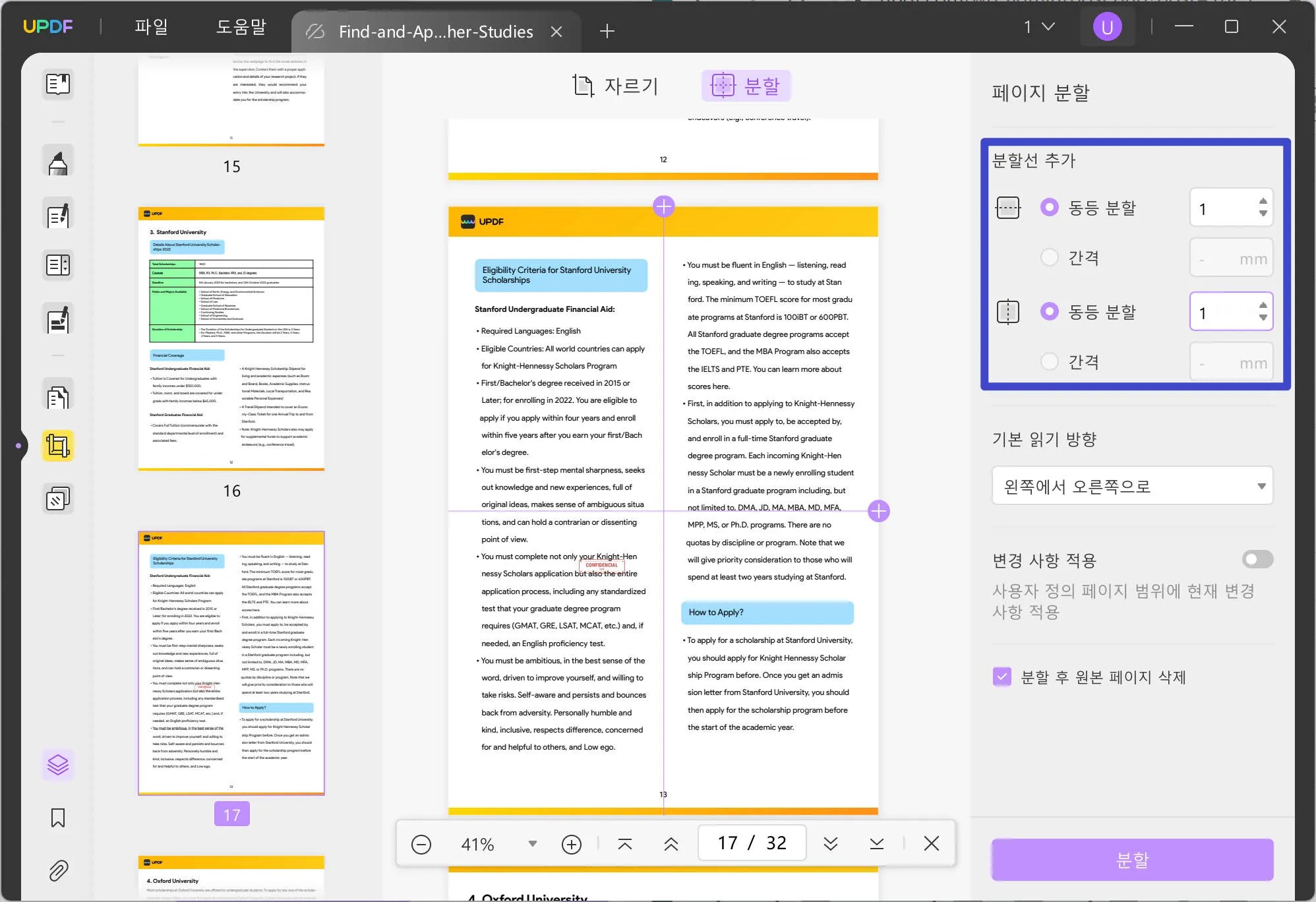The height and width of the screenshot is (902, 1316).
Task: Select page 17 thumbnail
Action: [231, 663]
